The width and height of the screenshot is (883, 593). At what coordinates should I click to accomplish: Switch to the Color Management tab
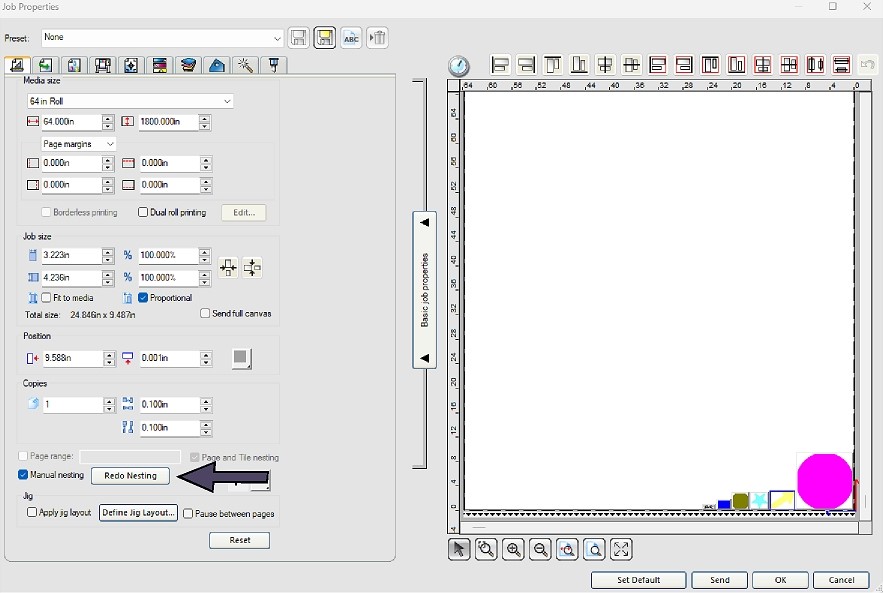point(160,65)
